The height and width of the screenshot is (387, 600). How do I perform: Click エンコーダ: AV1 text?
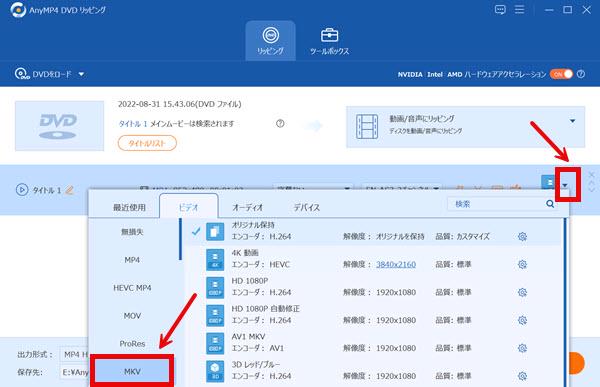tap(258, 348)
